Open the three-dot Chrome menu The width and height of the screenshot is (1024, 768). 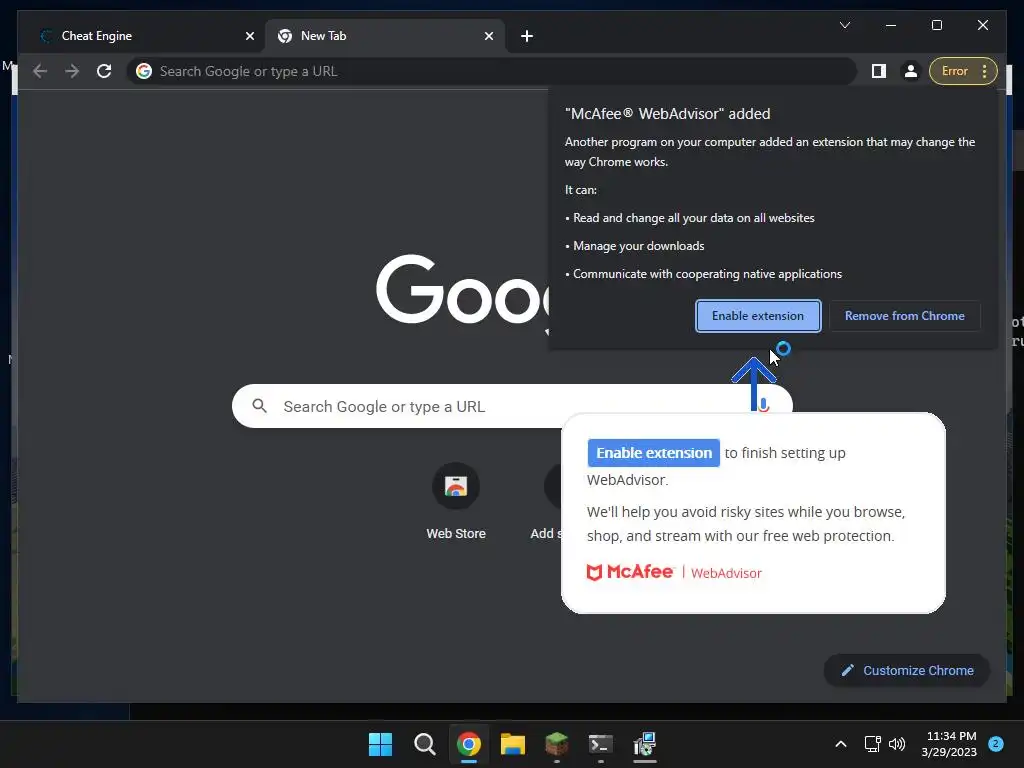[985, 71]
